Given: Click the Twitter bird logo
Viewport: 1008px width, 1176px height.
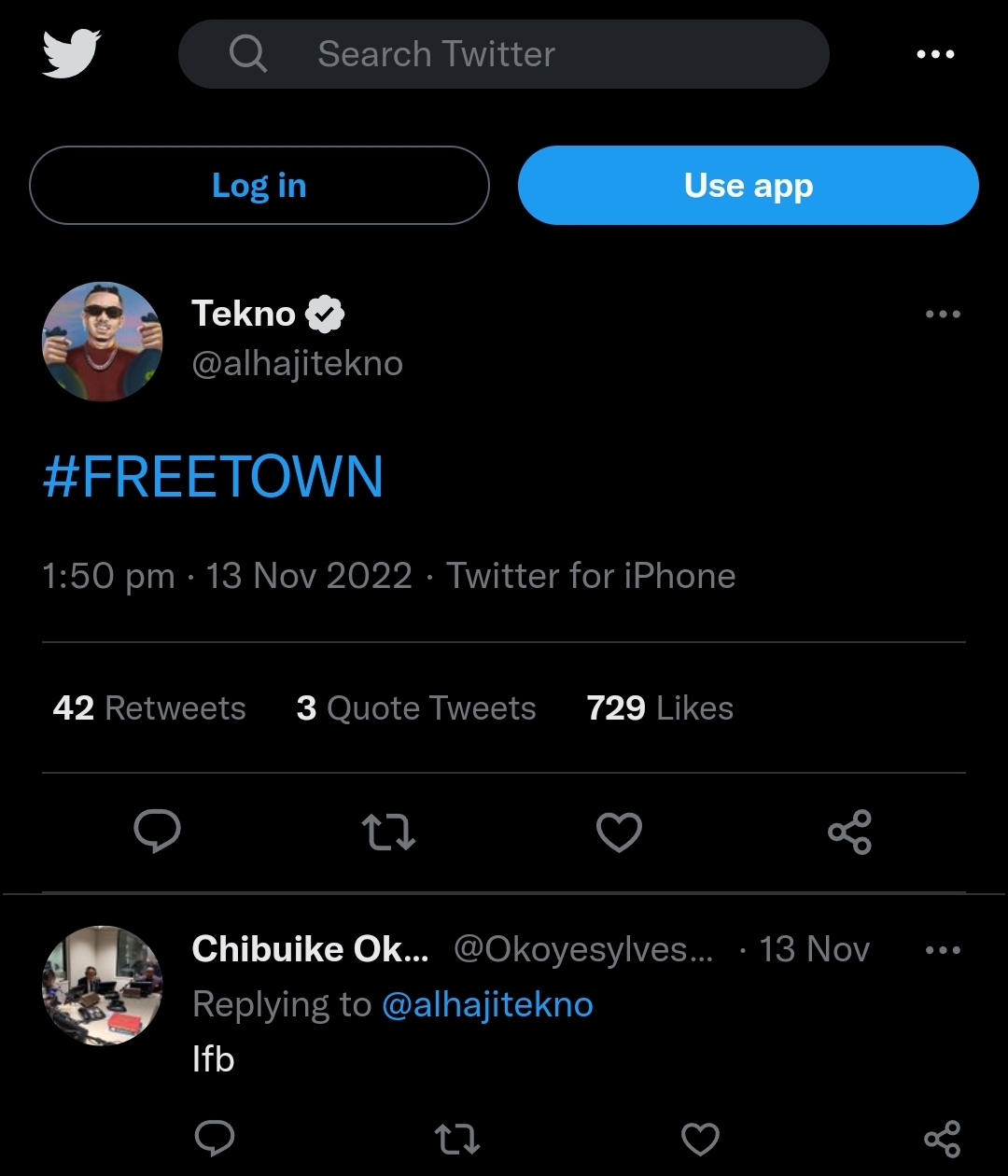Looking at the screenshot, I should pos(71,53).
